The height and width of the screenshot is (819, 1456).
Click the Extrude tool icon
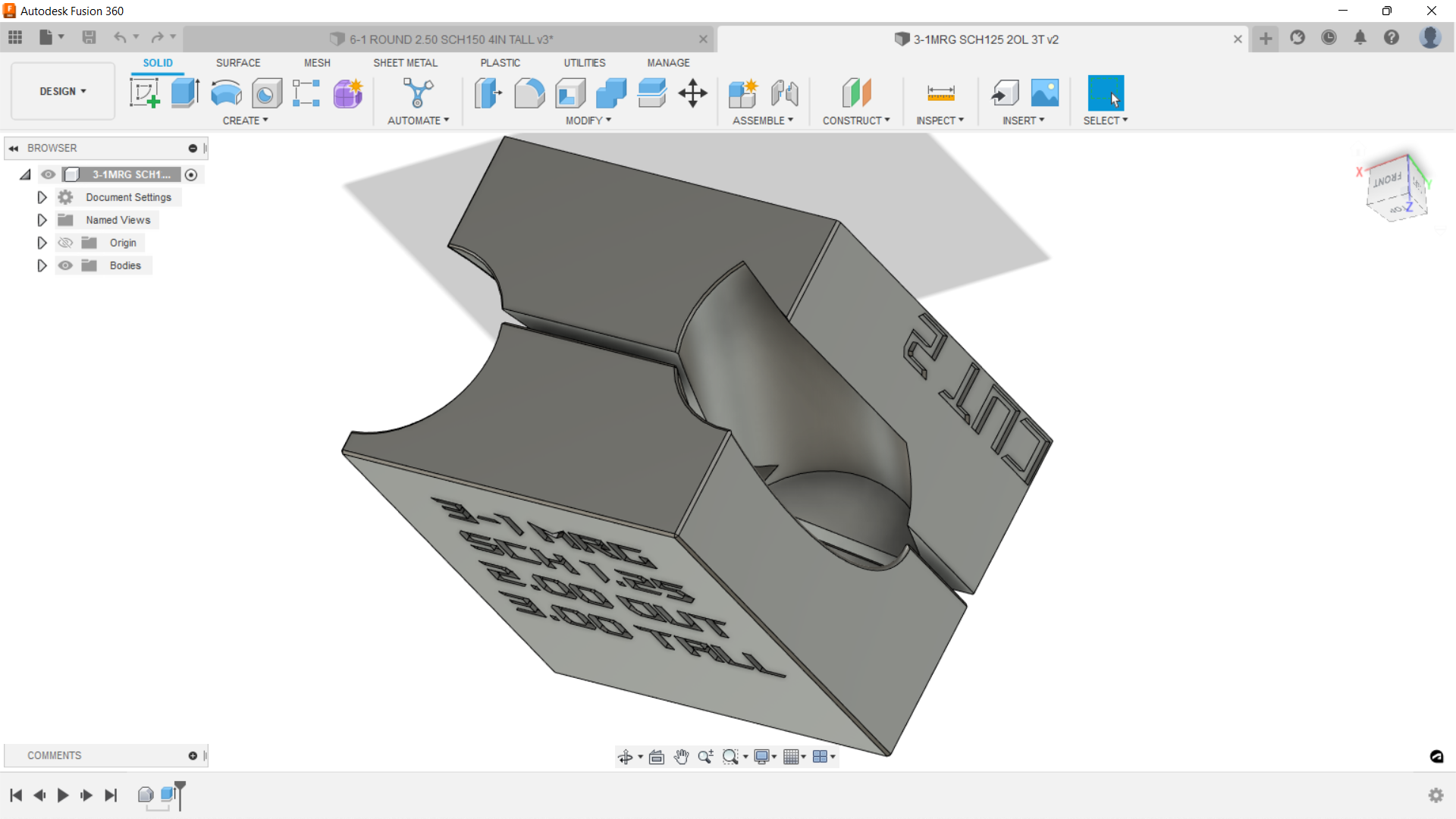click(x=185, y=93)
